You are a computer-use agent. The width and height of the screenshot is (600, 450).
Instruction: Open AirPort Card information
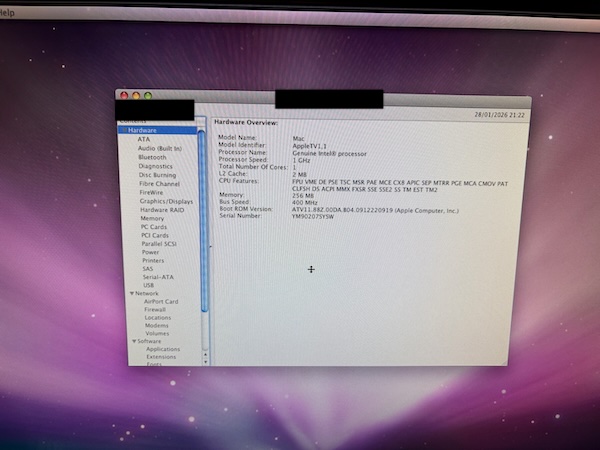(x=161, y=302)
